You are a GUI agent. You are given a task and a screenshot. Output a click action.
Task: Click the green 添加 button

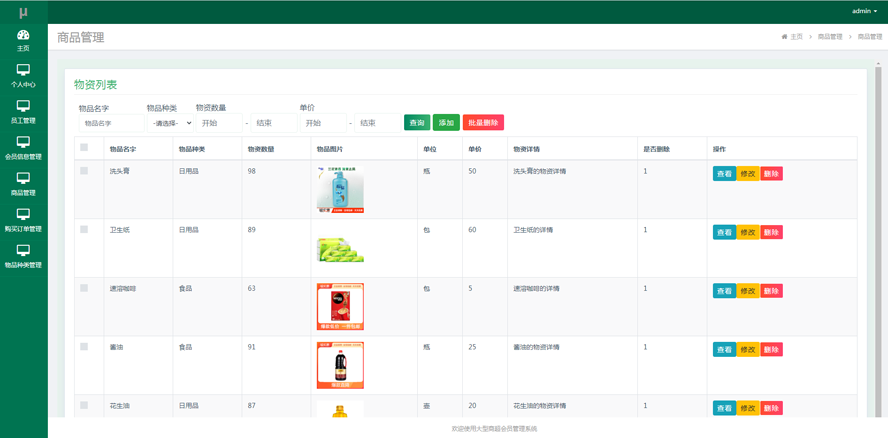click(x=446, y=122)
